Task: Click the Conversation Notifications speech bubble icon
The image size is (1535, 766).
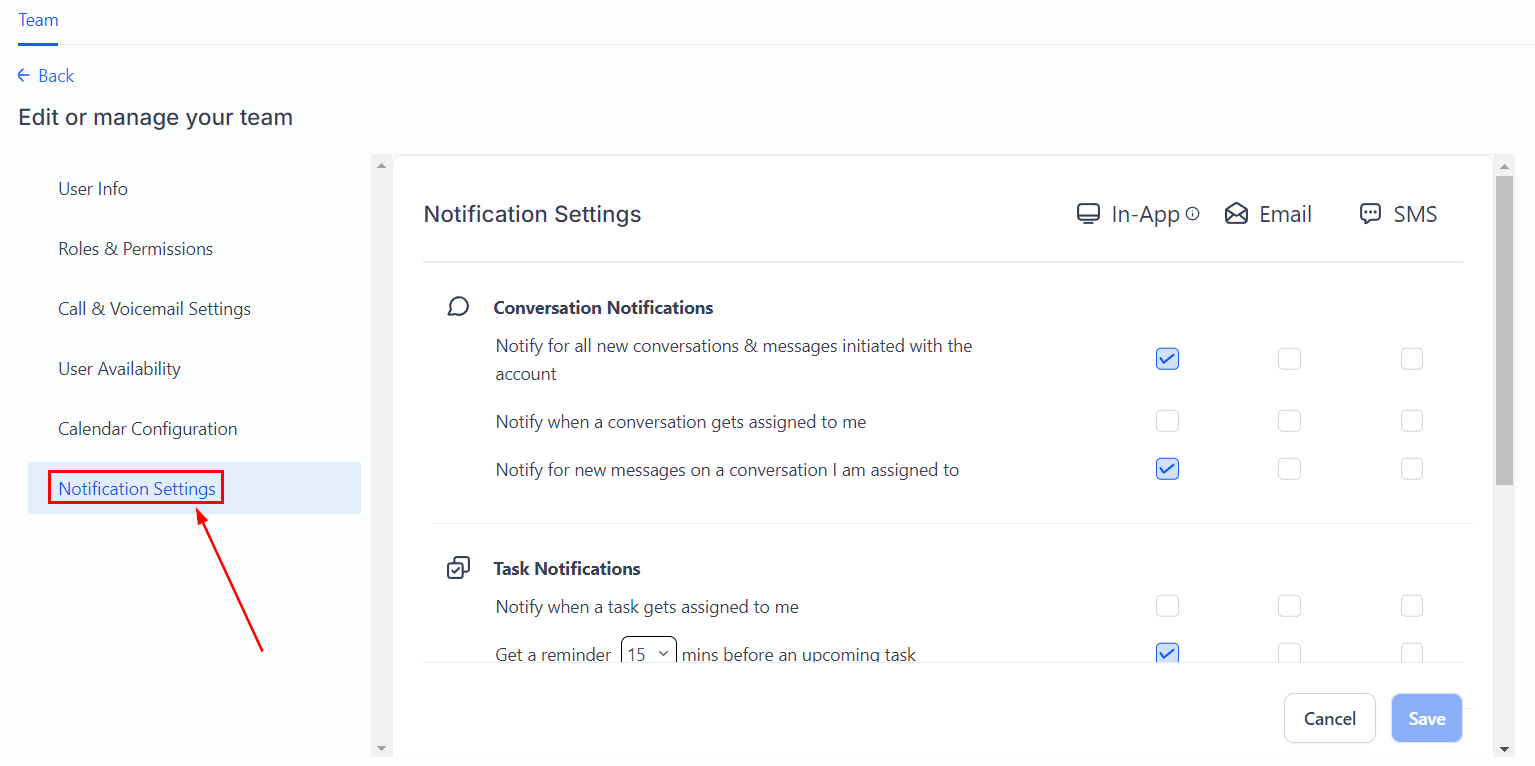Action: (x=458, y=307)
